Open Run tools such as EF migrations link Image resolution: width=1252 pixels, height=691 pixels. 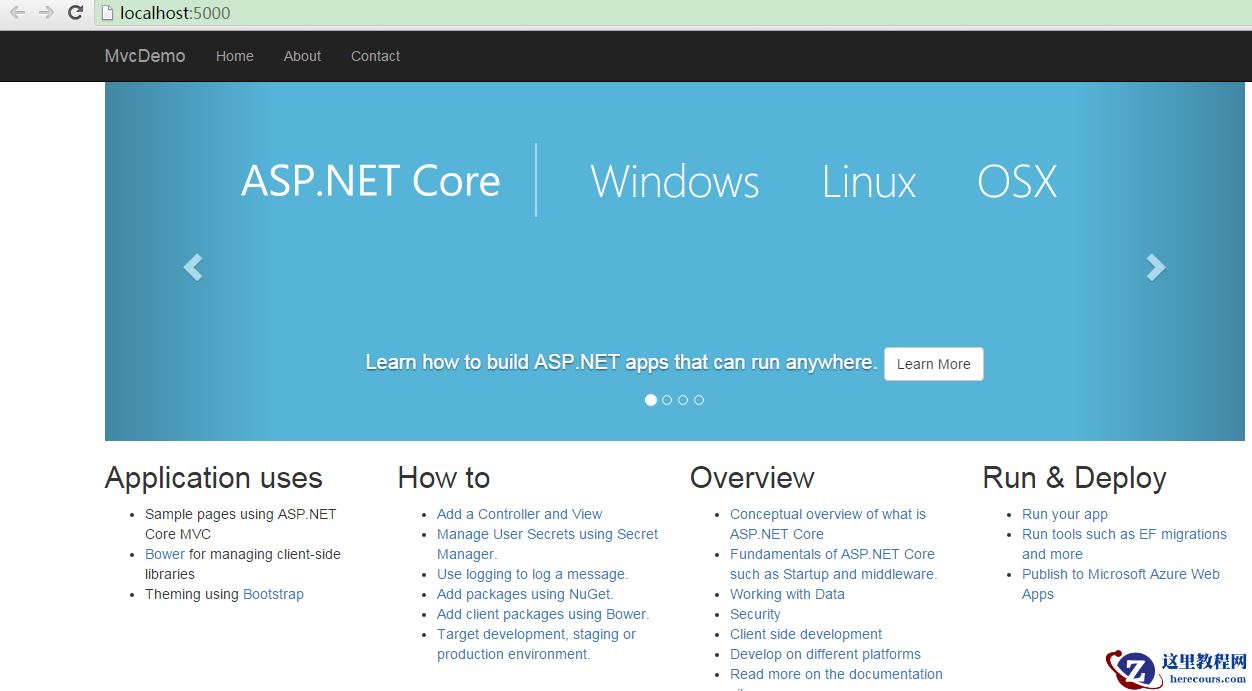[1124, 544]
